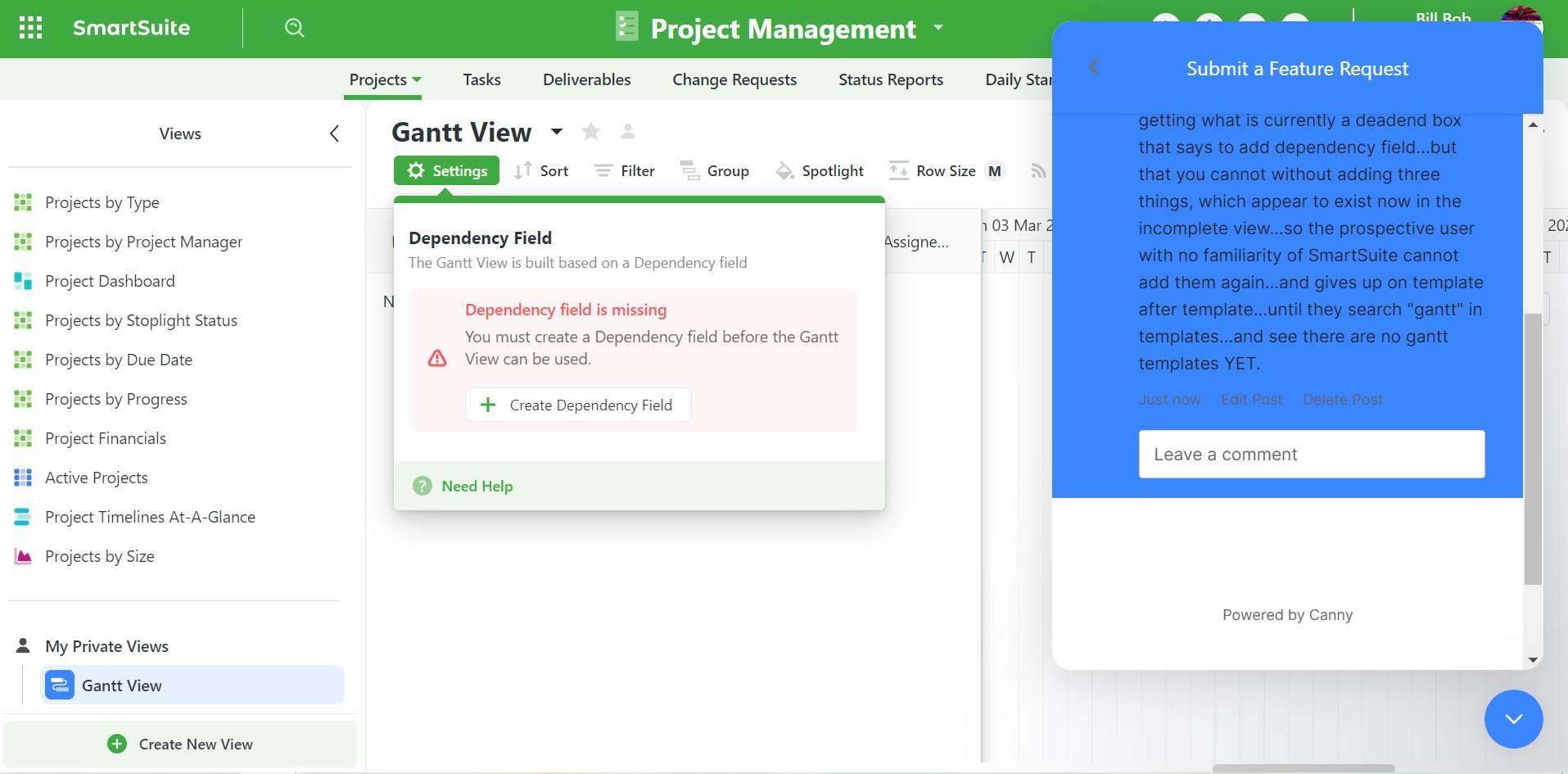Open the Group options
1568x774 pixels.
(715, 170)
